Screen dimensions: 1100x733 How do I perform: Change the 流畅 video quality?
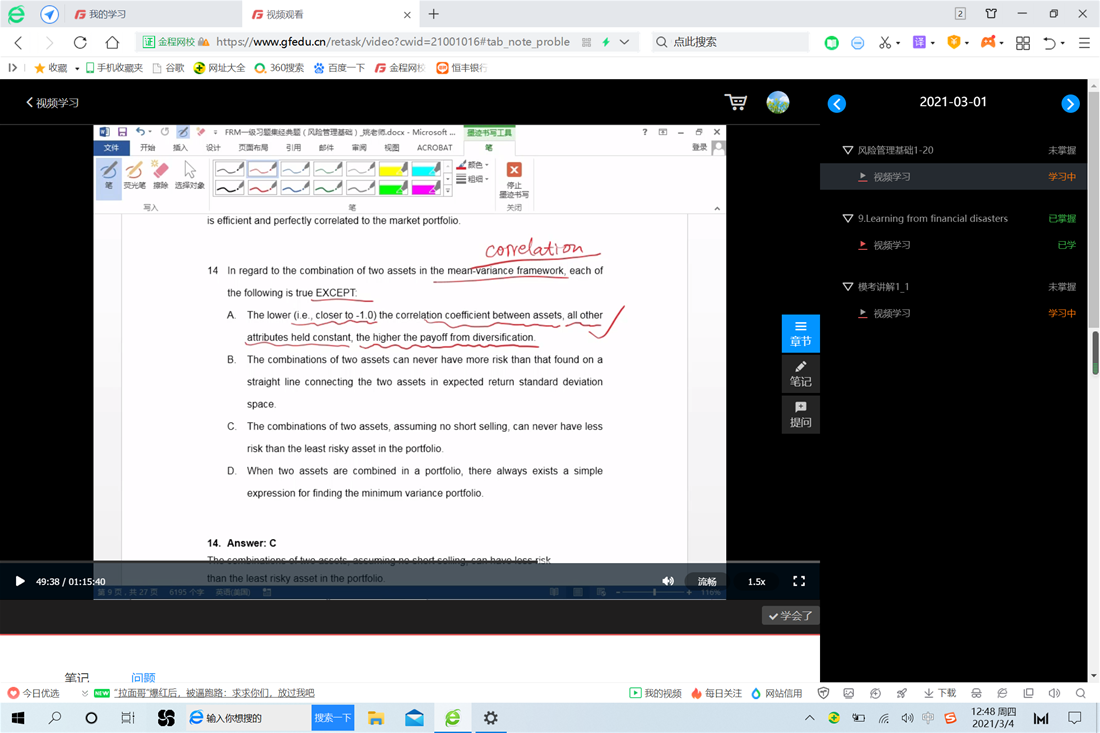point(706,581)
